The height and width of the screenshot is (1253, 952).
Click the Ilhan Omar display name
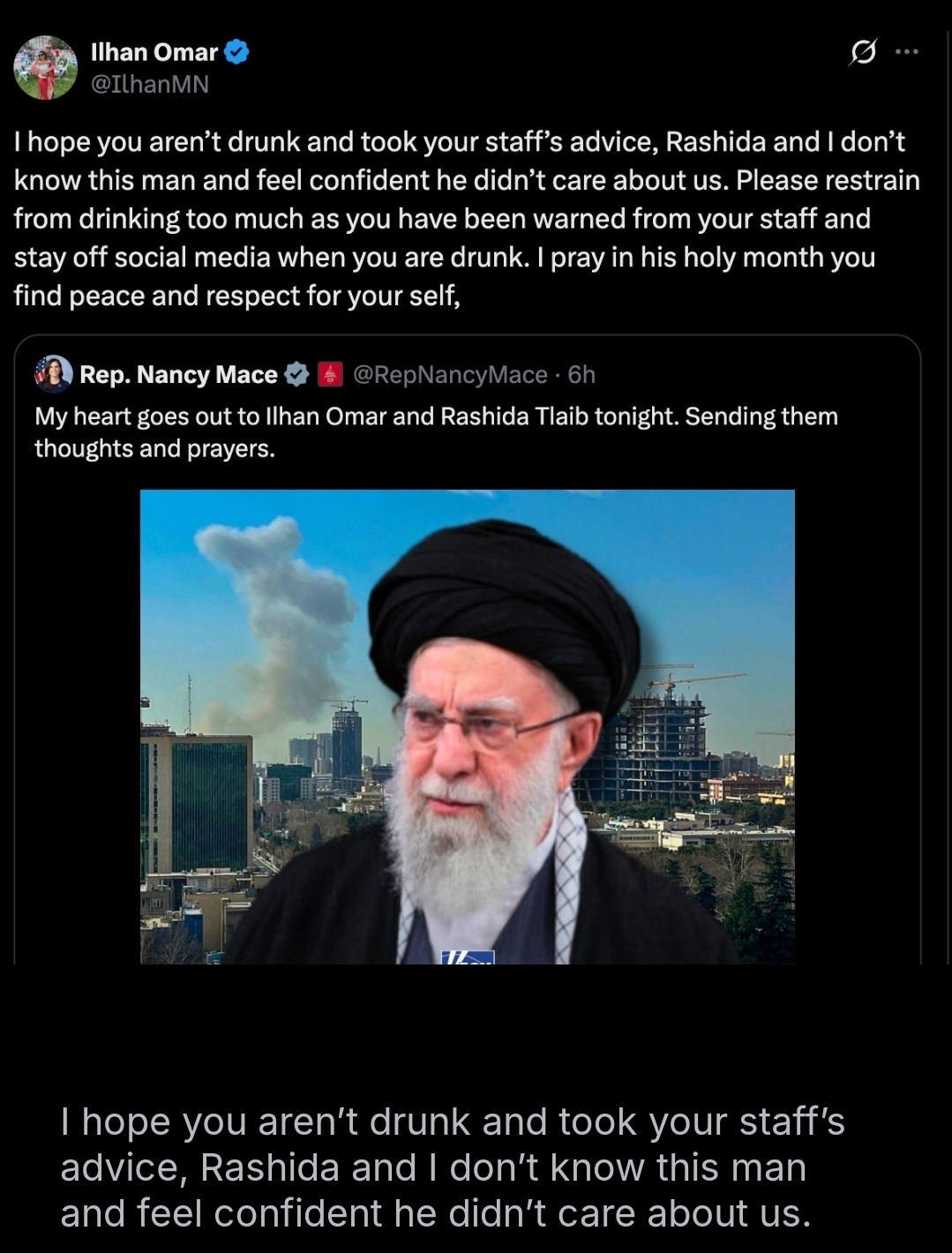[154, 53]
